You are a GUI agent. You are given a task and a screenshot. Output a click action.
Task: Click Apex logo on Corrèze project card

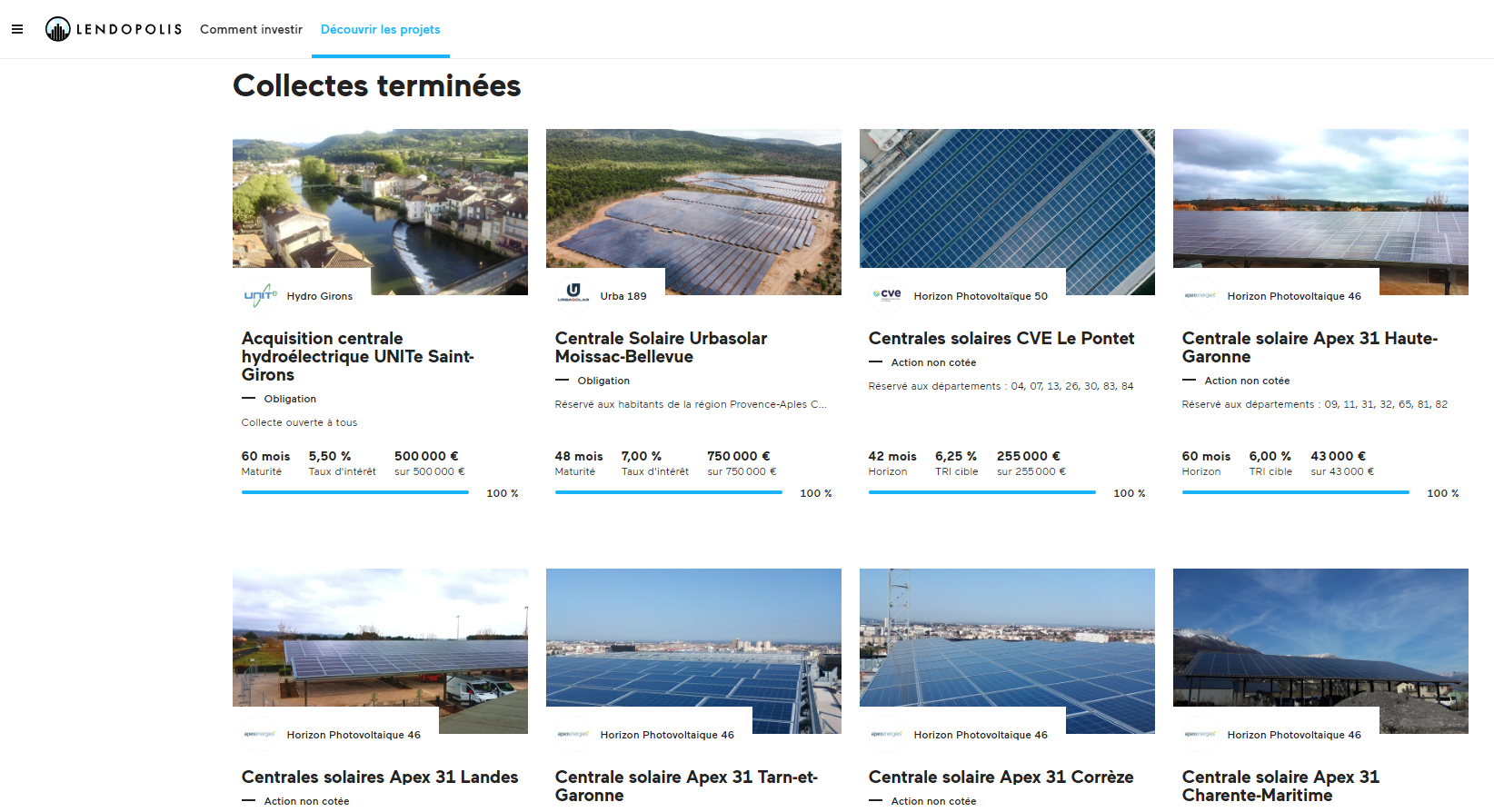(x=887, y=734)
